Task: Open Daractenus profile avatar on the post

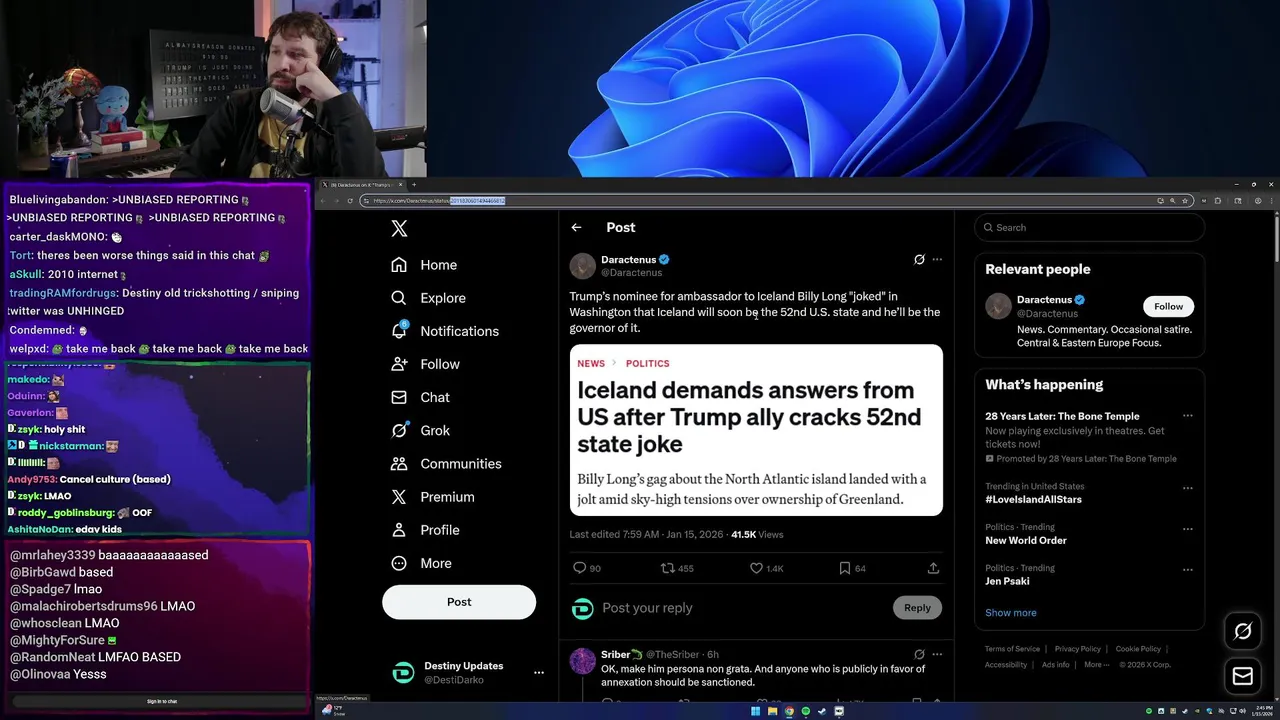Action: [x=582, y=266]
